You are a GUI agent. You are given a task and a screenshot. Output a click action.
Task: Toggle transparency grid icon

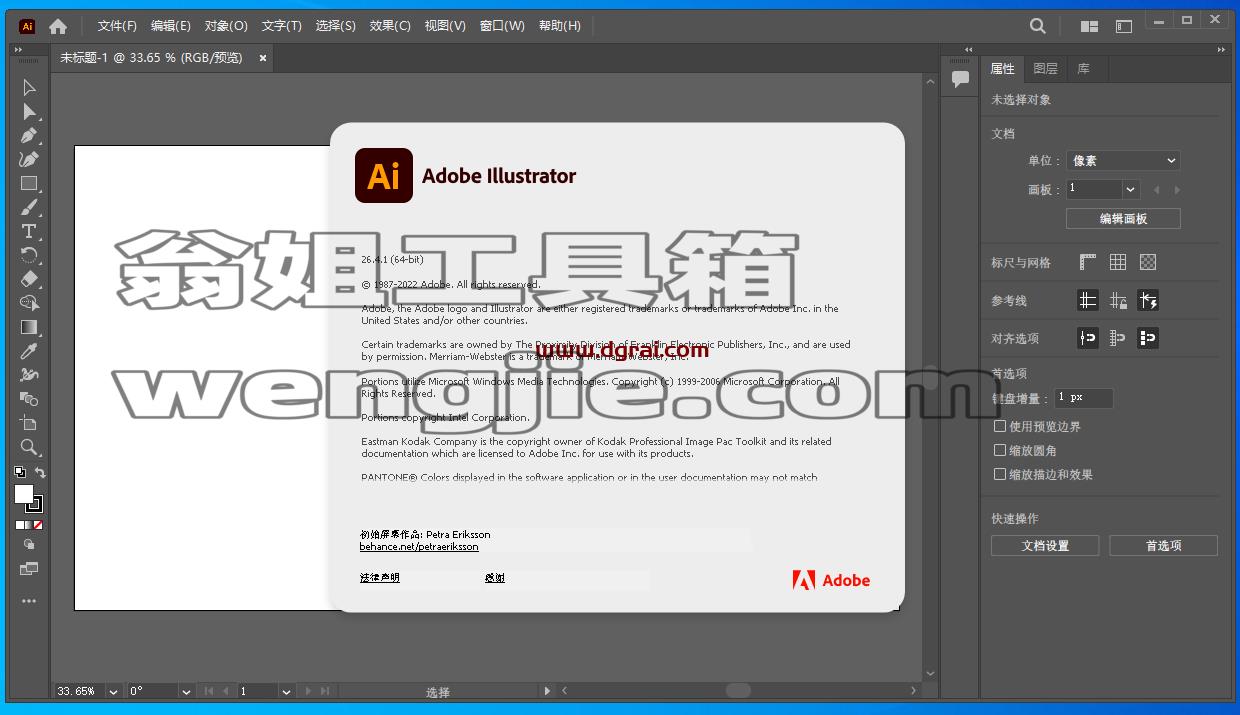pyautogui.click(x=1148, y=262)
